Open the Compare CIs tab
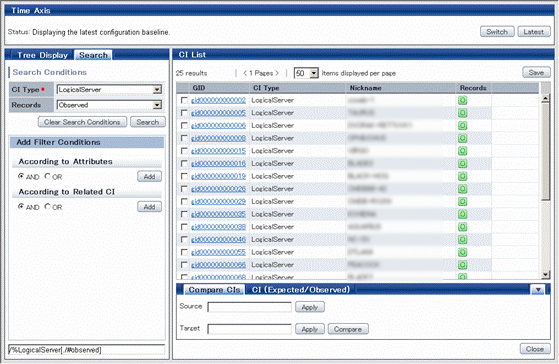 (x=214, y=290)
